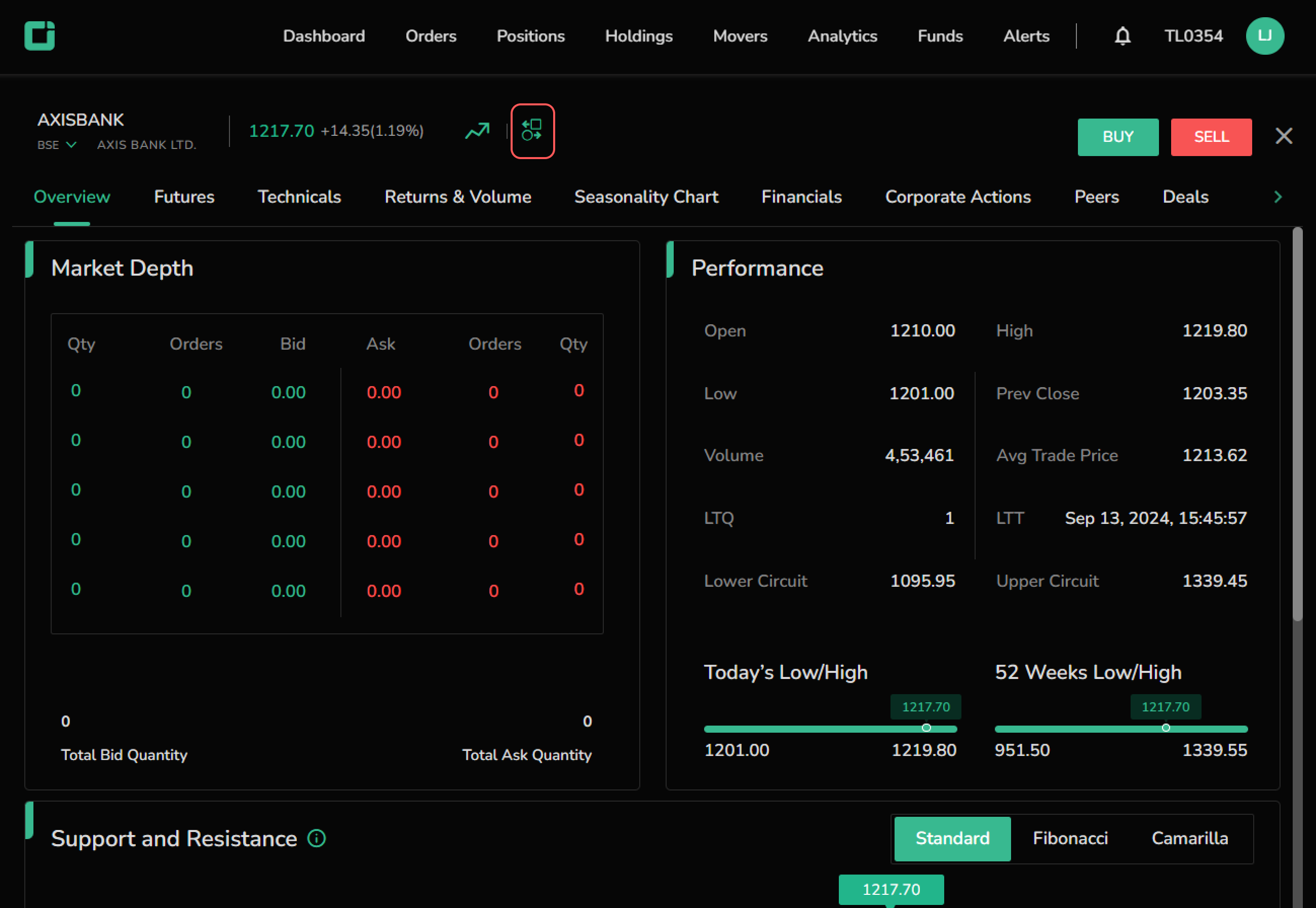The height and width of the screenshot is (908, 1316).
Task: Click 52 Weeks Low/High slider marker
Action: [1165, 728]
